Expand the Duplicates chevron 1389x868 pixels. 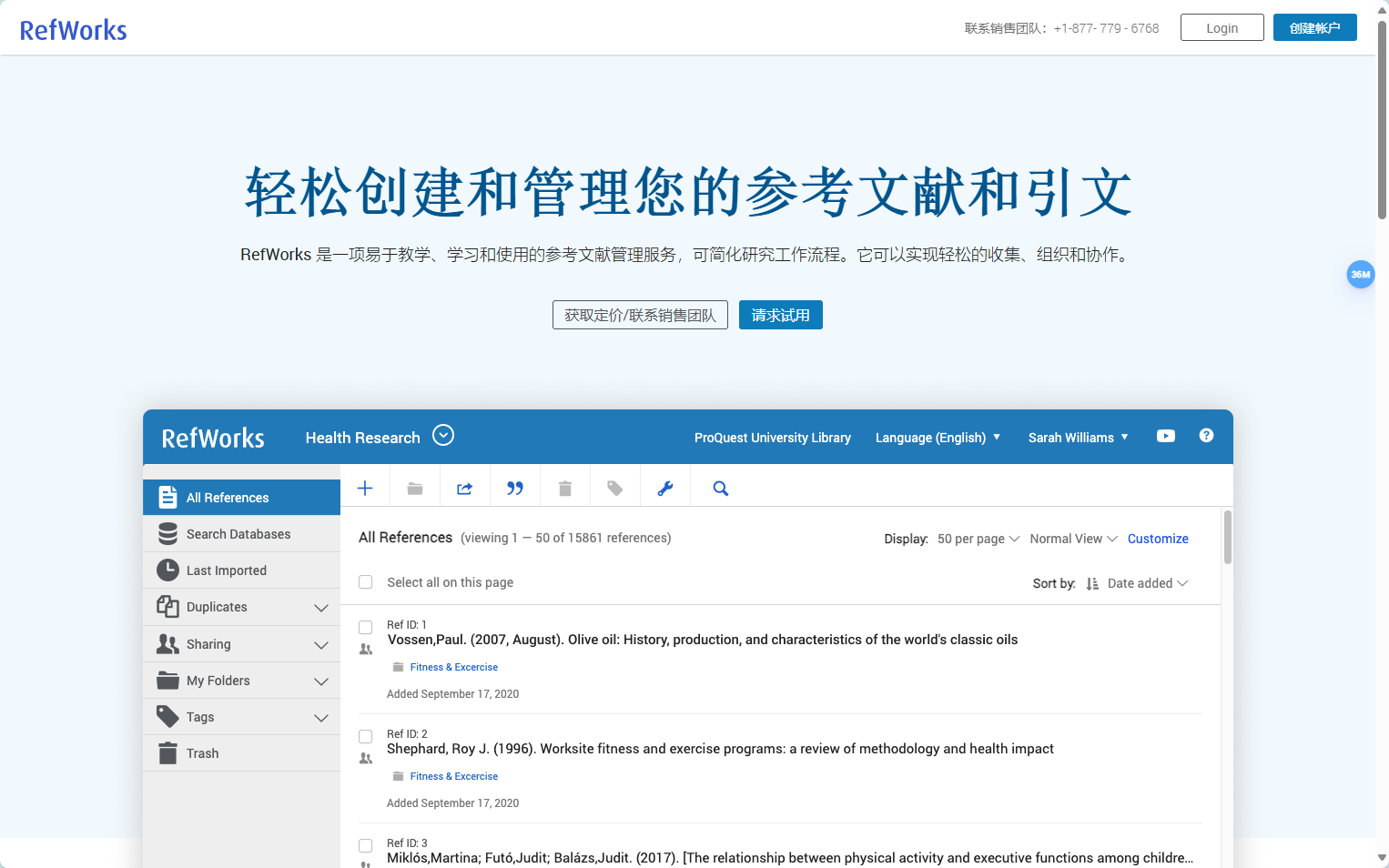321,608
